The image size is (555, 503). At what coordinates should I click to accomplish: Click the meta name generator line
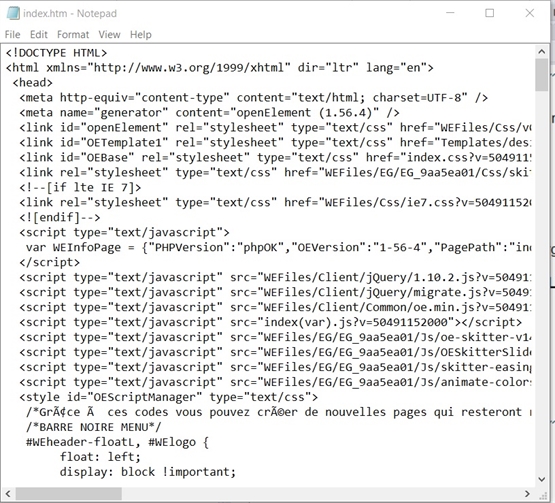[209, 113]
